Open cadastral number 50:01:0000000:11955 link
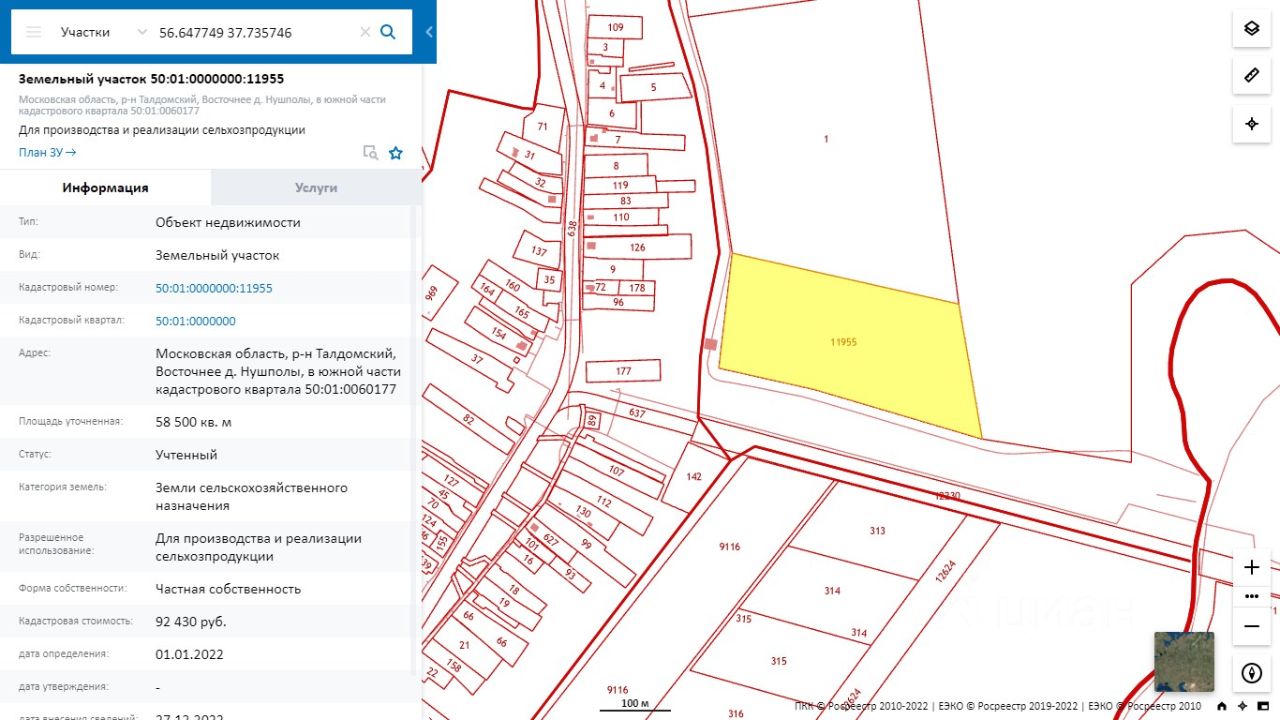 214,288
